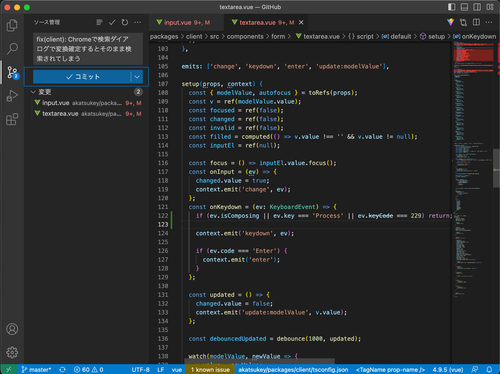This screenshot has height=374, width=500.
Task: Click 'textarea.vue' in breadcrumb
Action: [318, 36]
